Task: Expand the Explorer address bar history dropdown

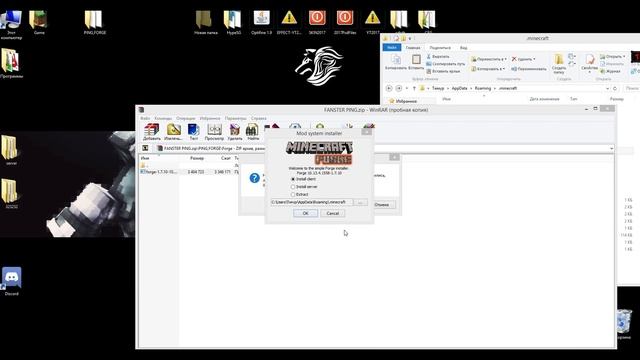Action: tap(607, 88)
